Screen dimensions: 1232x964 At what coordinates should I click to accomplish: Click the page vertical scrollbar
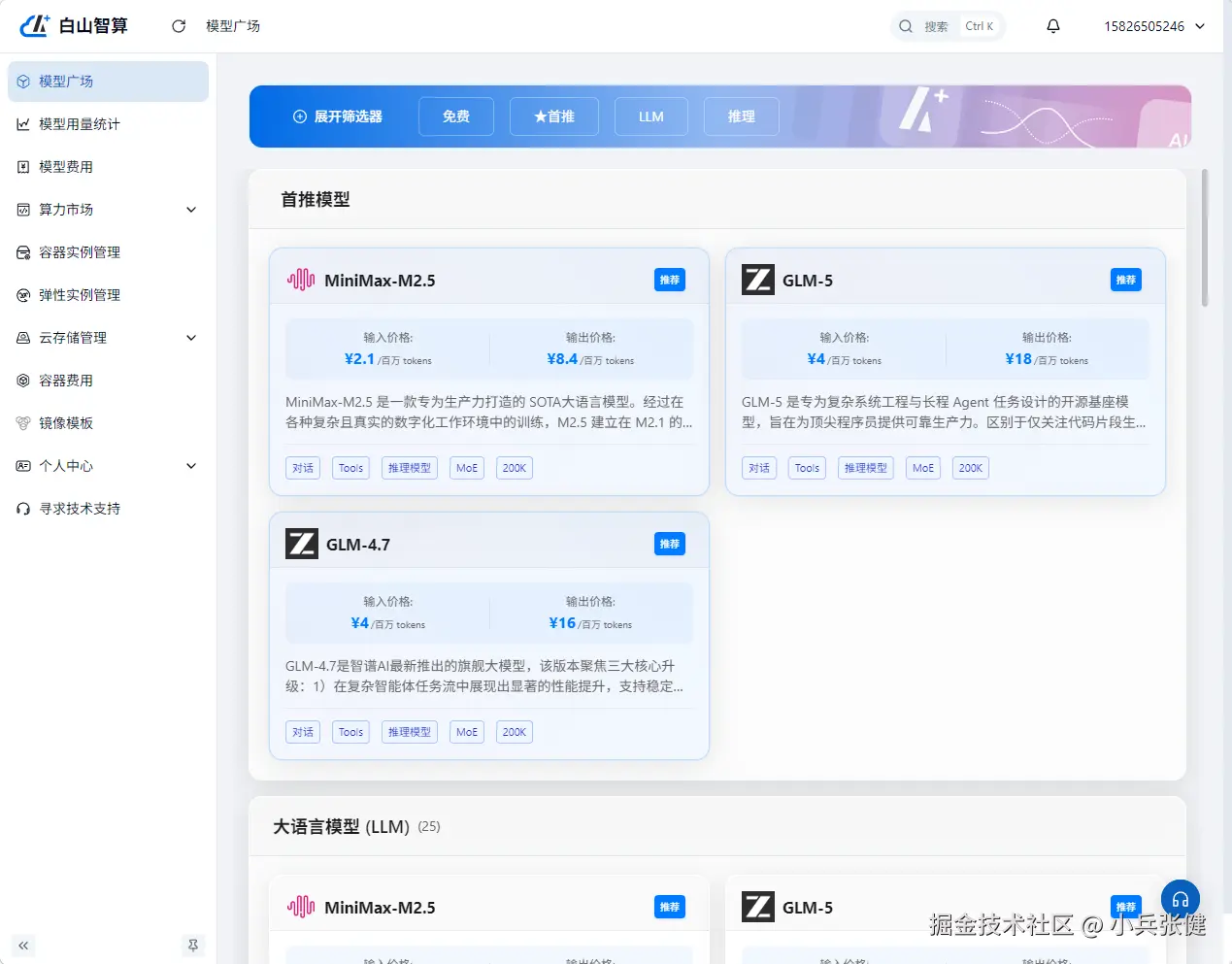(1205, 238)
